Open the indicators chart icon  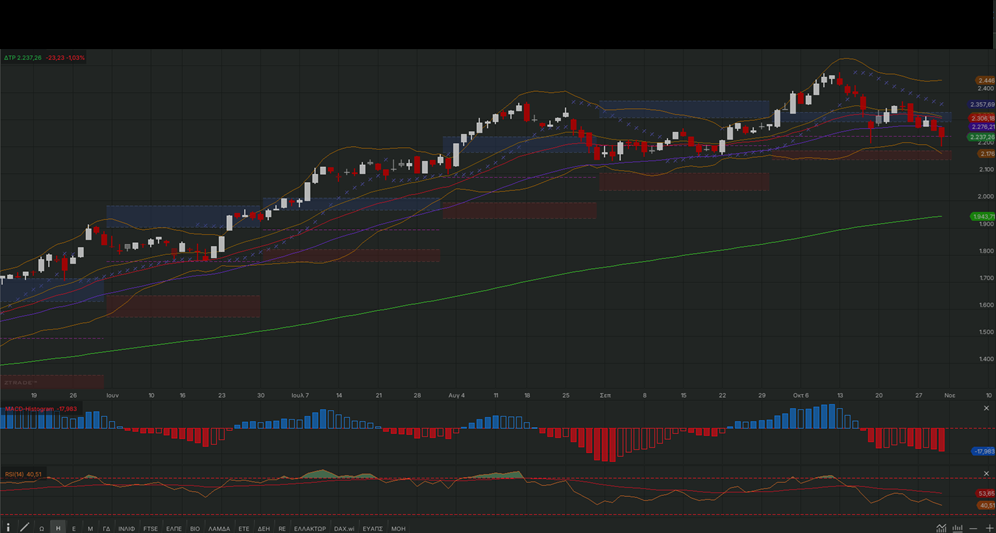pos(941,528)
